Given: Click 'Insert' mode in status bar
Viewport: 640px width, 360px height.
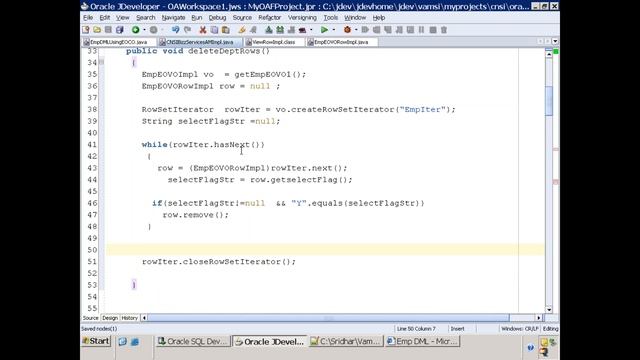Looking at the screenshot, I should point(457,329).
